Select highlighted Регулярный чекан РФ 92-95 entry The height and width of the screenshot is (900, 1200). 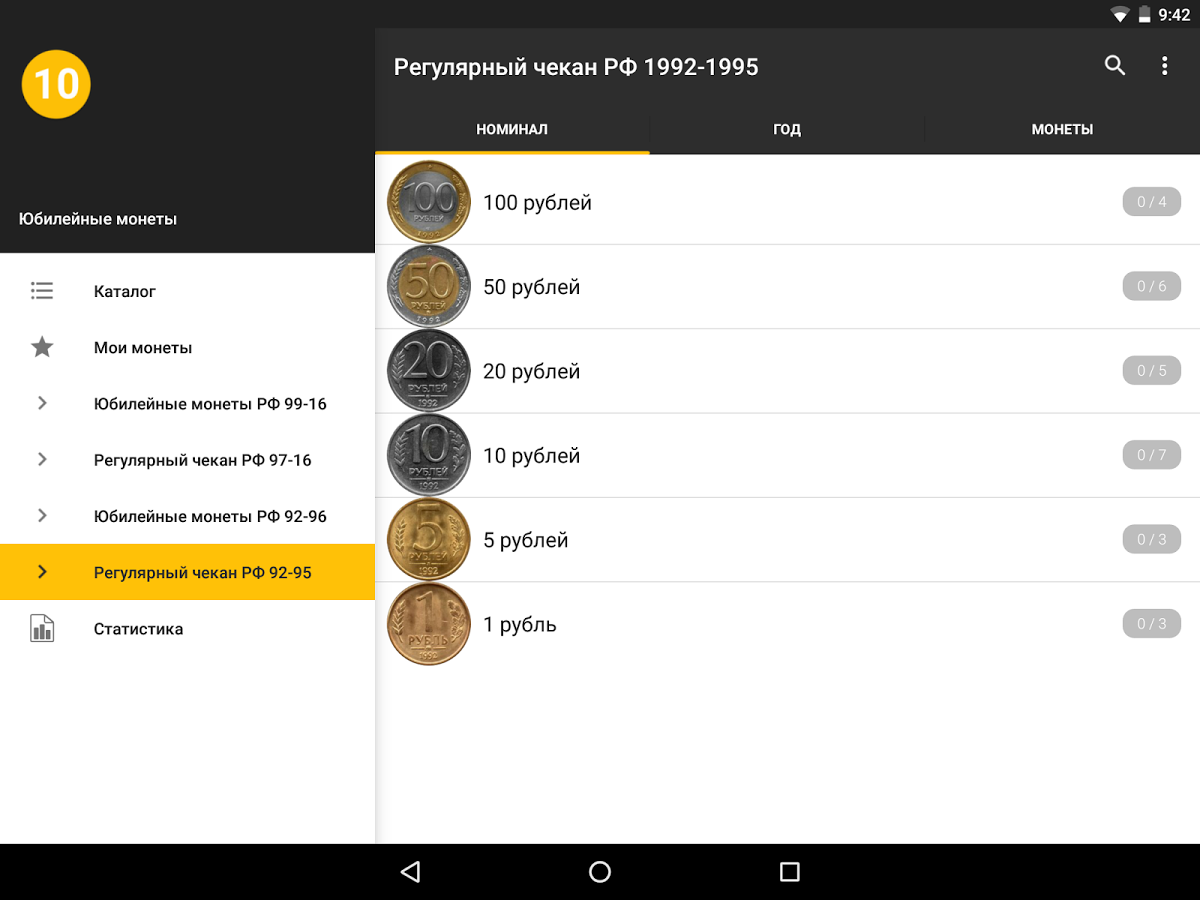pos(187,572)
